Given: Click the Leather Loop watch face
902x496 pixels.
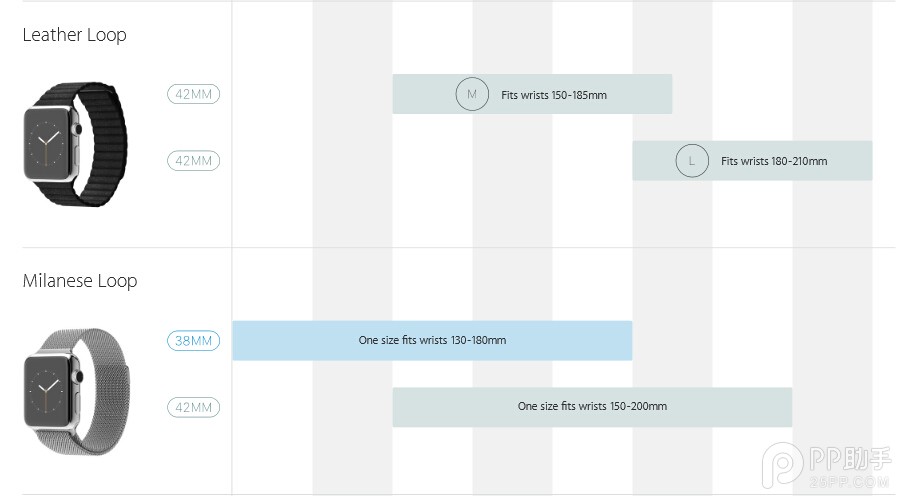Looking at the screenshot, I should [x=49, y=143].
